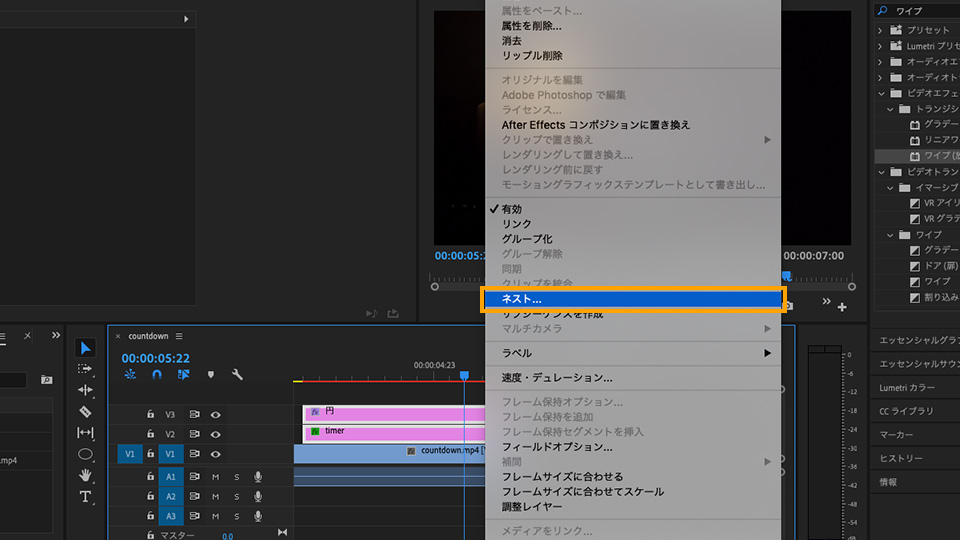Click the master track go-to-end icon
The width and height of the screenshot is (960, 540).
tap(282, 533)
